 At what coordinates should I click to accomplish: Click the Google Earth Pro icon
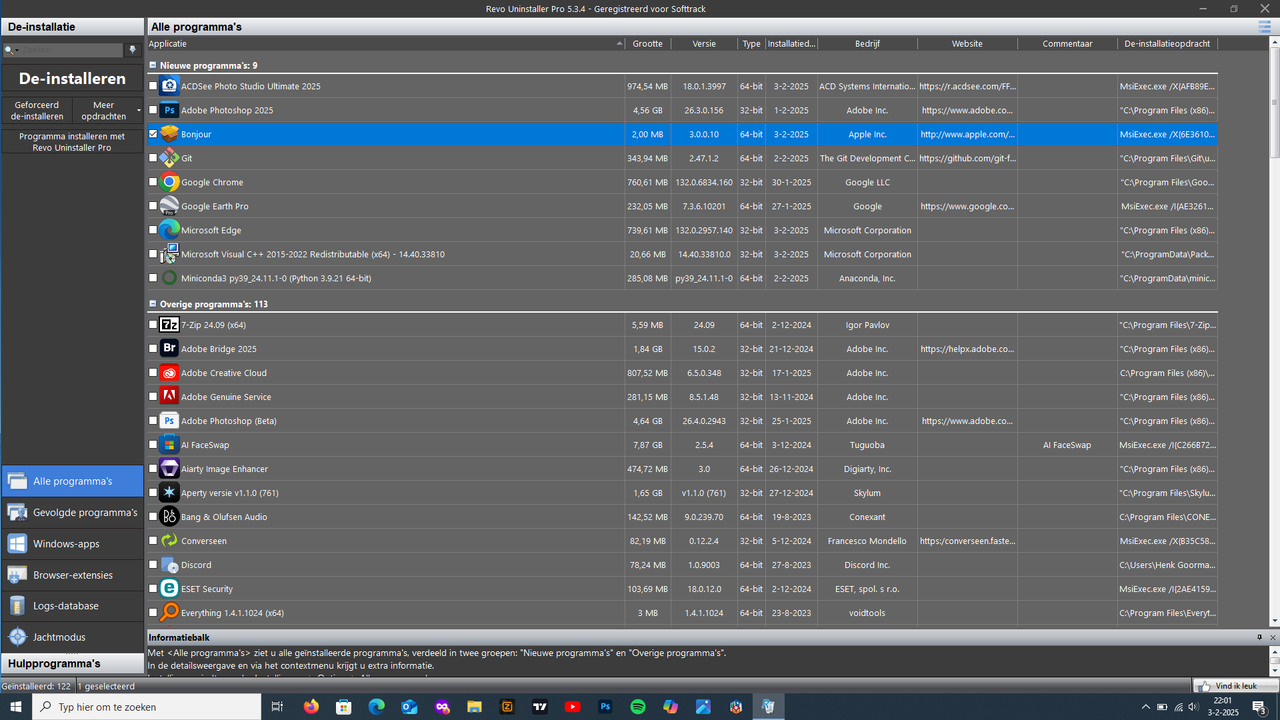point(169,206)
